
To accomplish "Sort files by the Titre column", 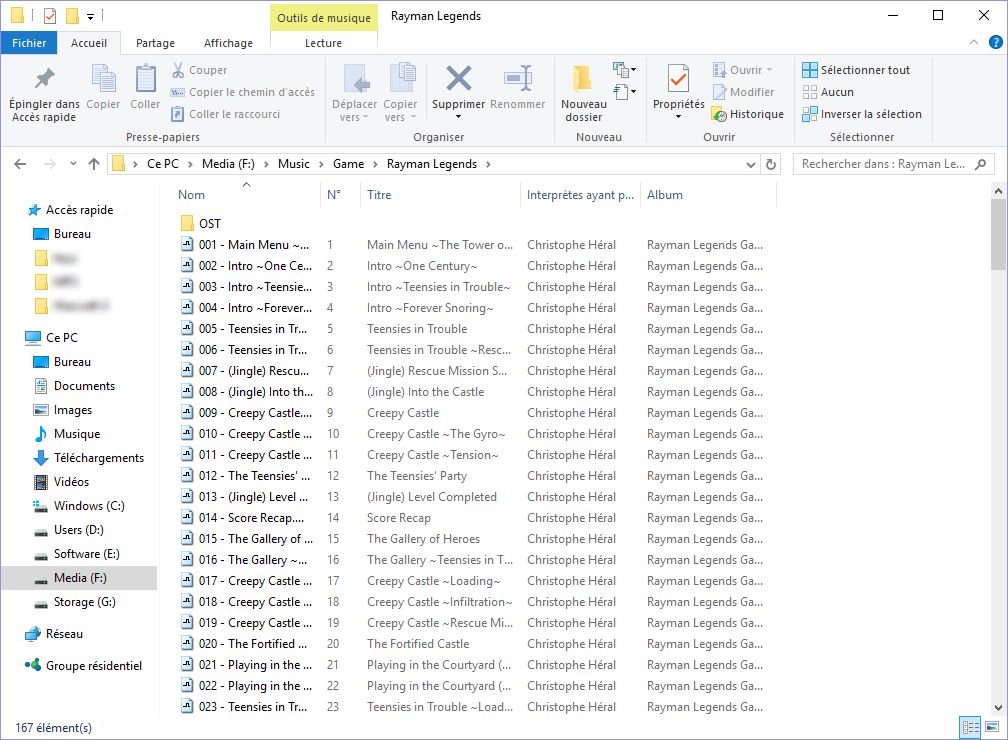I will coord(380,195).
